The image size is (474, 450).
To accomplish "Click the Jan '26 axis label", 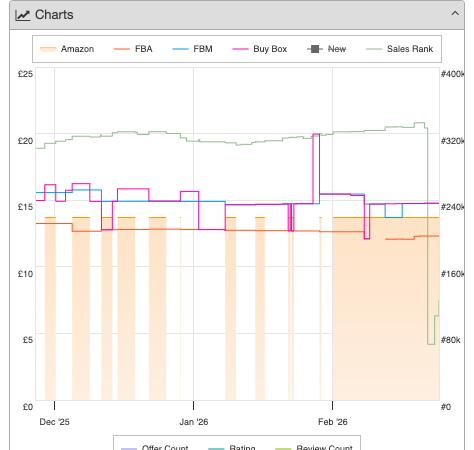I will [194, 422].
